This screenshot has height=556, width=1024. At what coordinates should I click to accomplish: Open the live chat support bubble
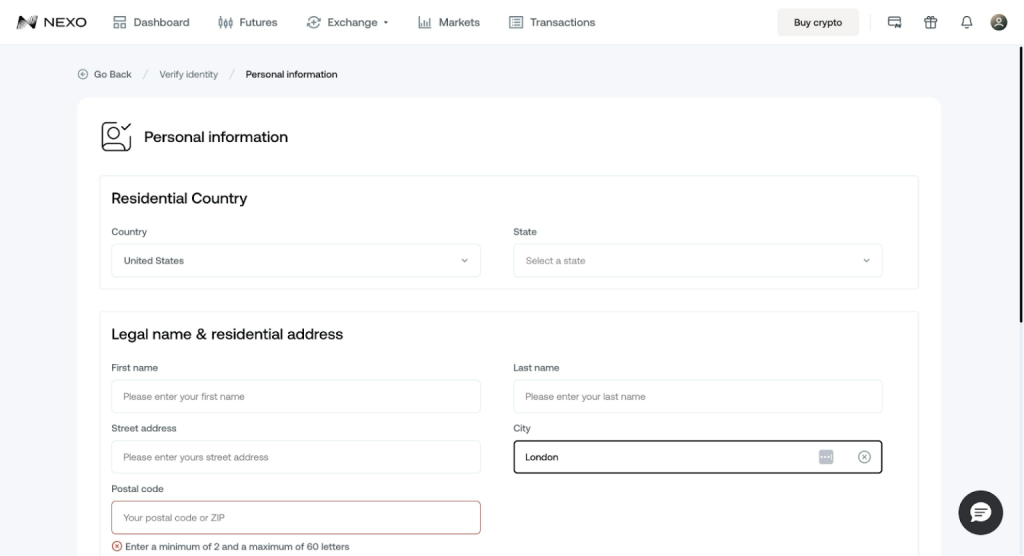click(x=980, y=513)
